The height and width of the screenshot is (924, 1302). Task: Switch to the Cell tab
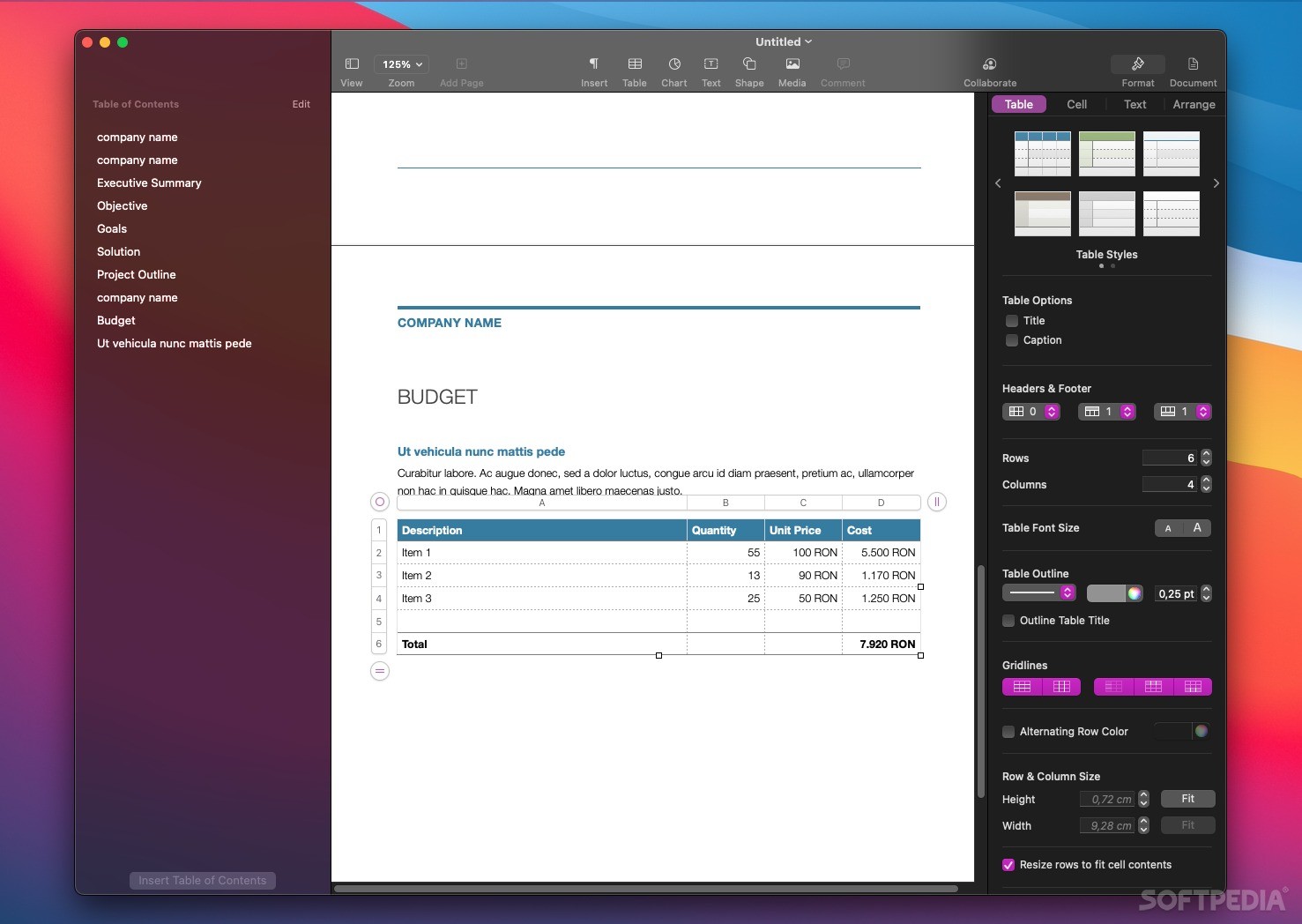click(x=1076, y=104)
